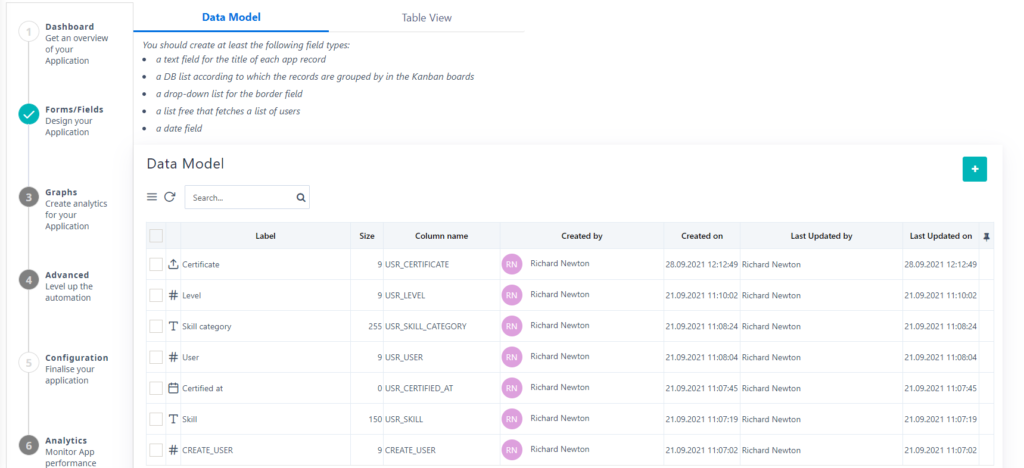Click the calendar icon for Certified at
This screenshot has width=1024, height=468.
click(173, 388)
